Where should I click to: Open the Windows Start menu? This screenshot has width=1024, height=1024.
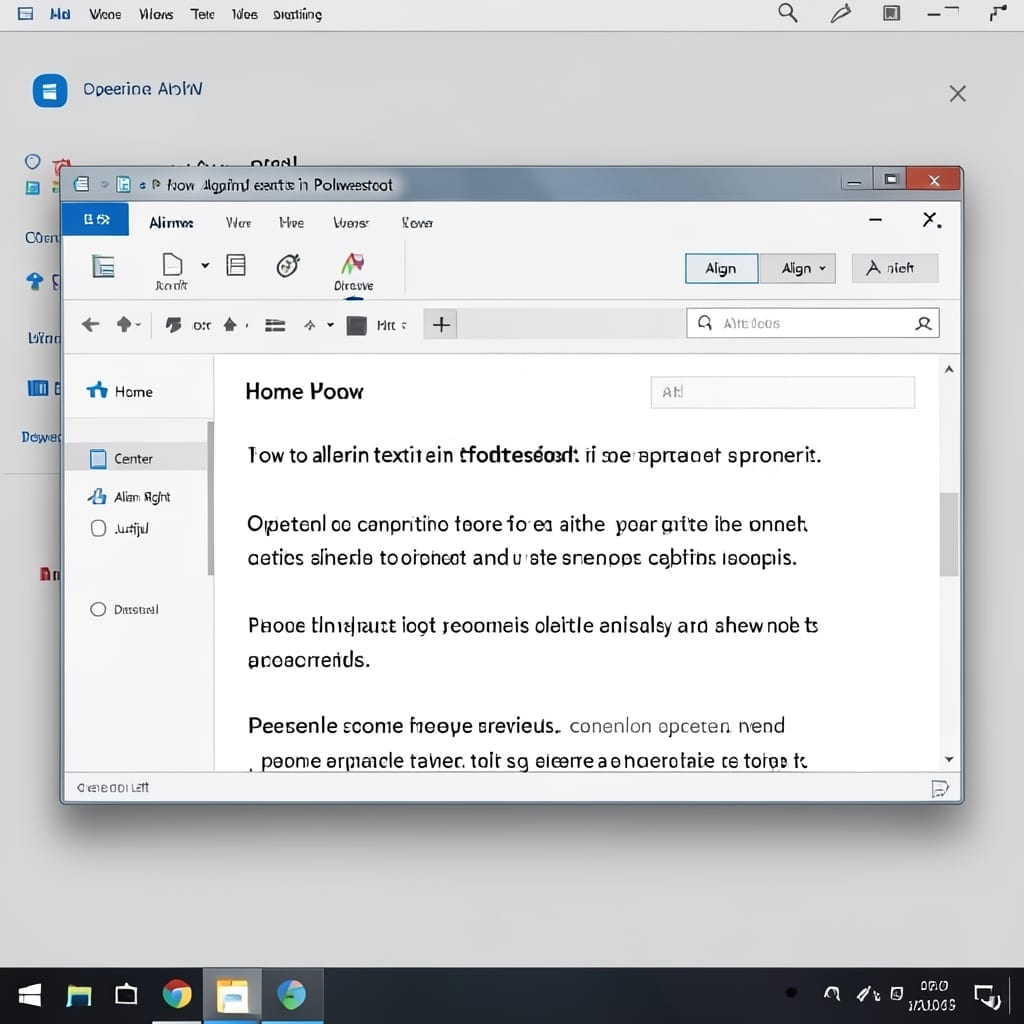pos(29,995)
